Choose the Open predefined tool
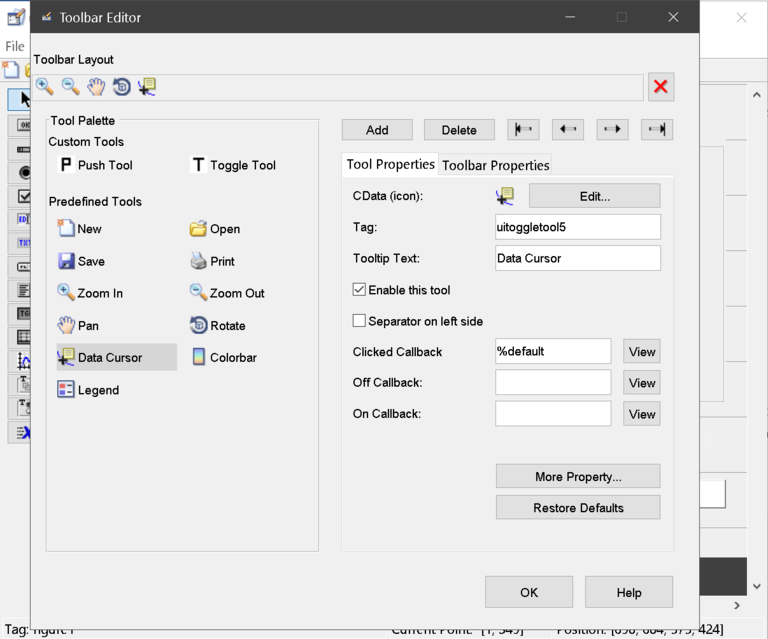Image resolution: width=768 pixels, height=639 pixels. click(x=215, y=229)
